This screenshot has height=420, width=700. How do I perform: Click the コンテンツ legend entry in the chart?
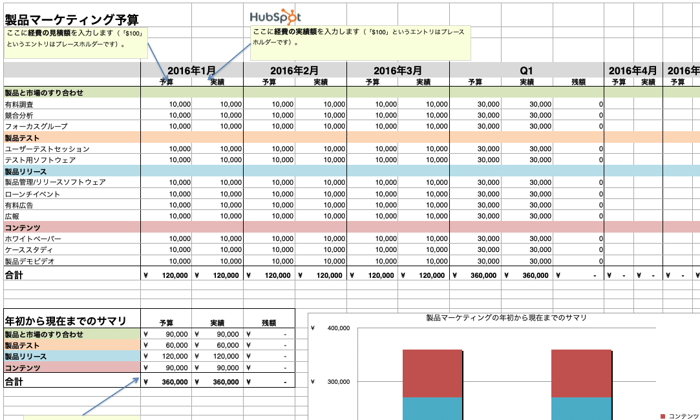pyautogui.click(x=679, y=416)
